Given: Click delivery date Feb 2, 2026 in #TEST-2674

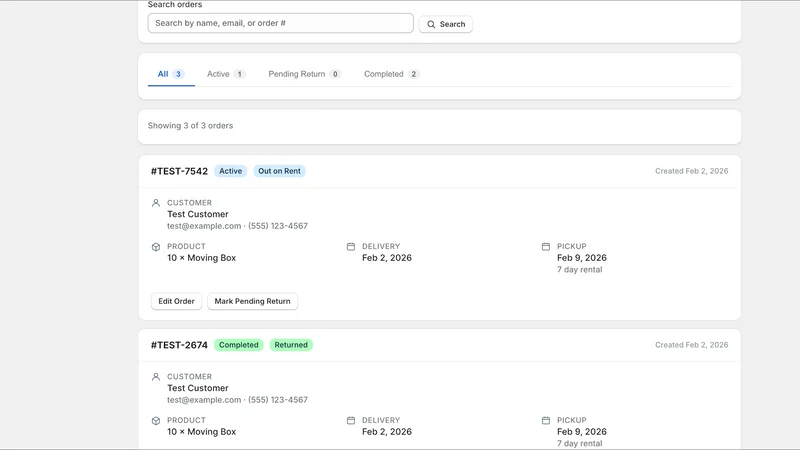Looking at the screenshot, I should (387, 432).
